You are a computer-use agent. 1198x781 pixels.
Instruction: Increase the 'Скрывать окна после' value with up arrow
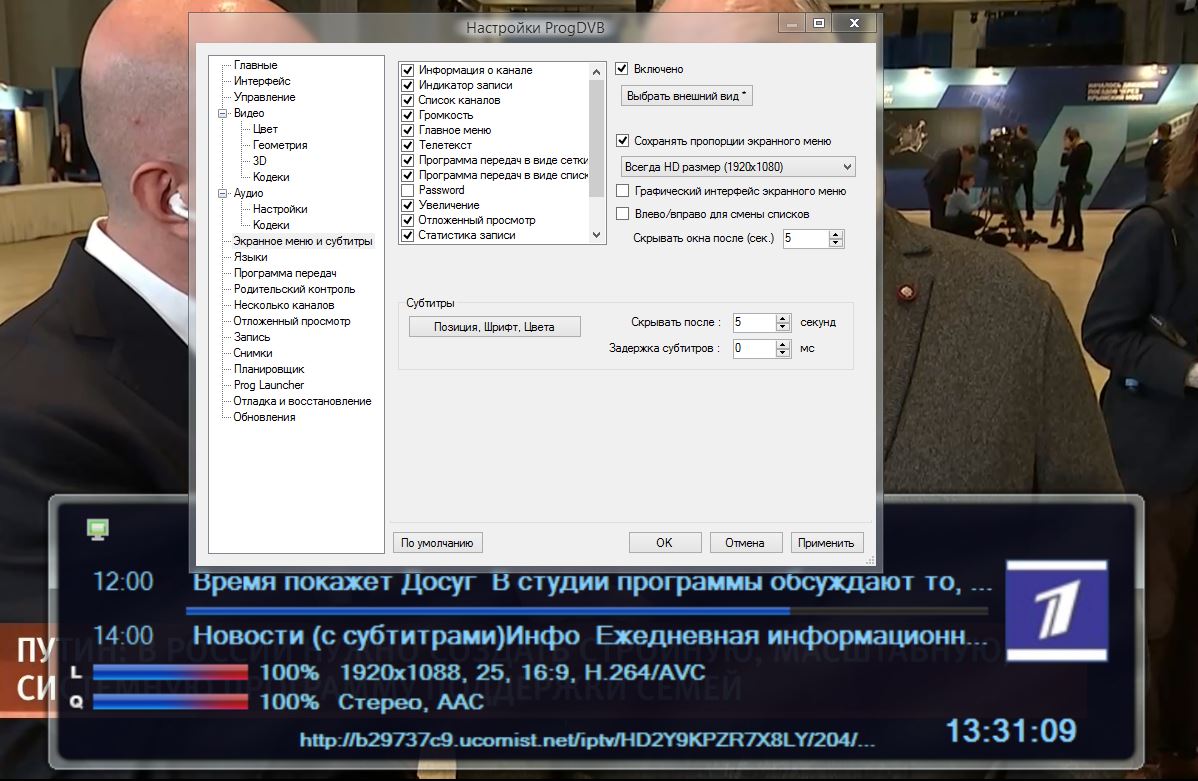coord(836,234)
